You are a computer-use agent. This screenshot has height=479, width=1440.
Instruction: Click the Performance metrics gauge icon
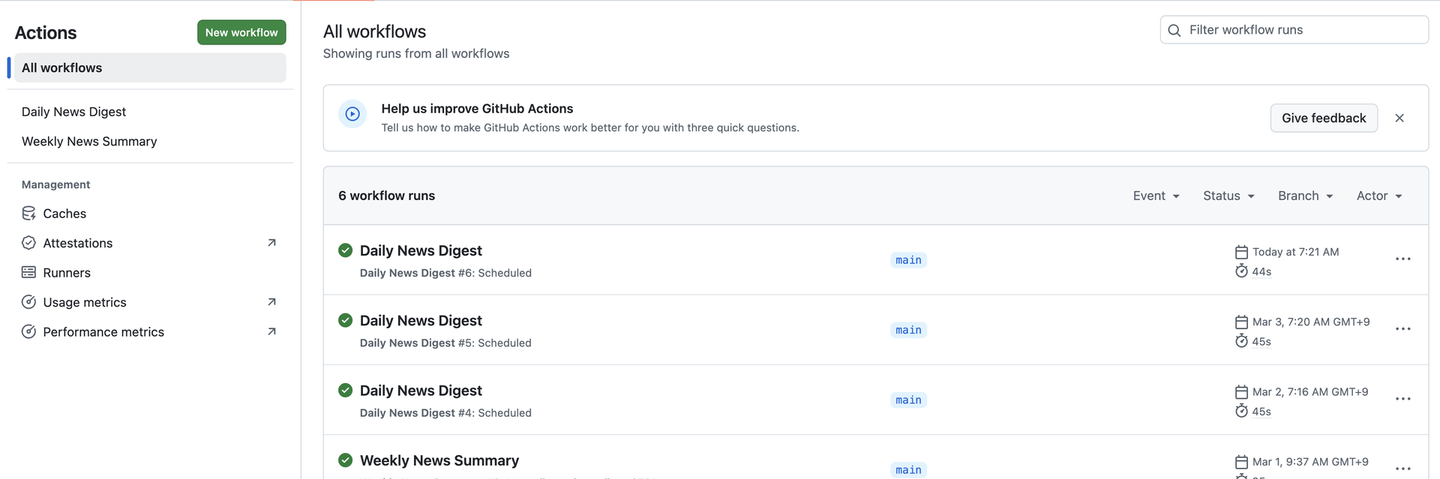coord(29,332)
